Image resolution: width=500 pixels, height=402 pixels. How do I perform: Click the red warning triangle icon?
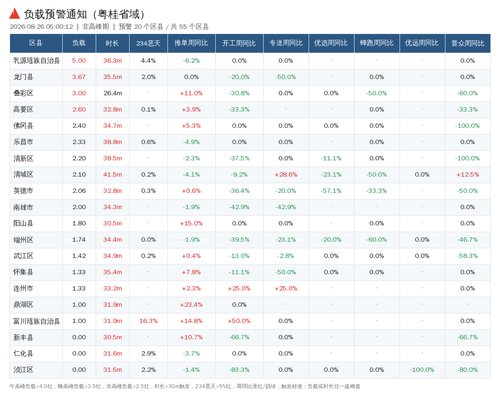coord(14,14)
